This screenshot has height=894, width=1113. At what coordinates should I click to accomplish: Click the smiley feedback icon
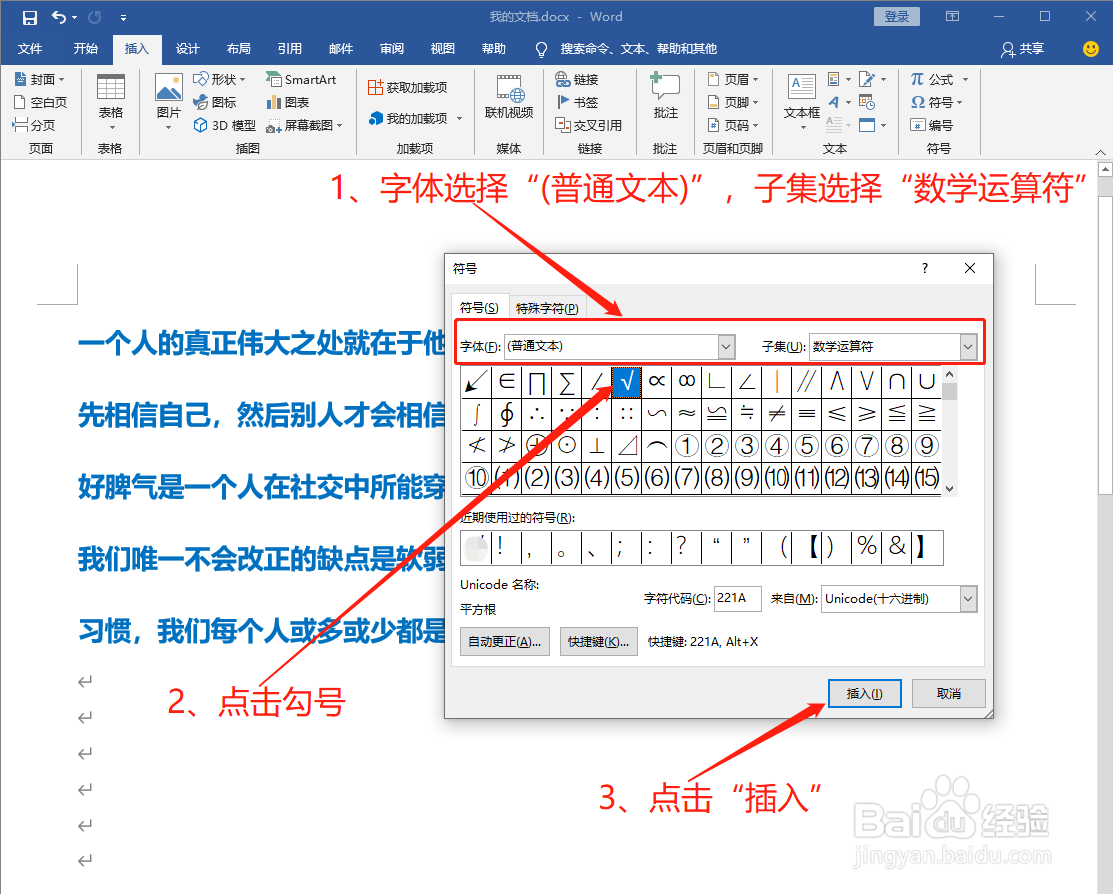[x=1091, y=48]
